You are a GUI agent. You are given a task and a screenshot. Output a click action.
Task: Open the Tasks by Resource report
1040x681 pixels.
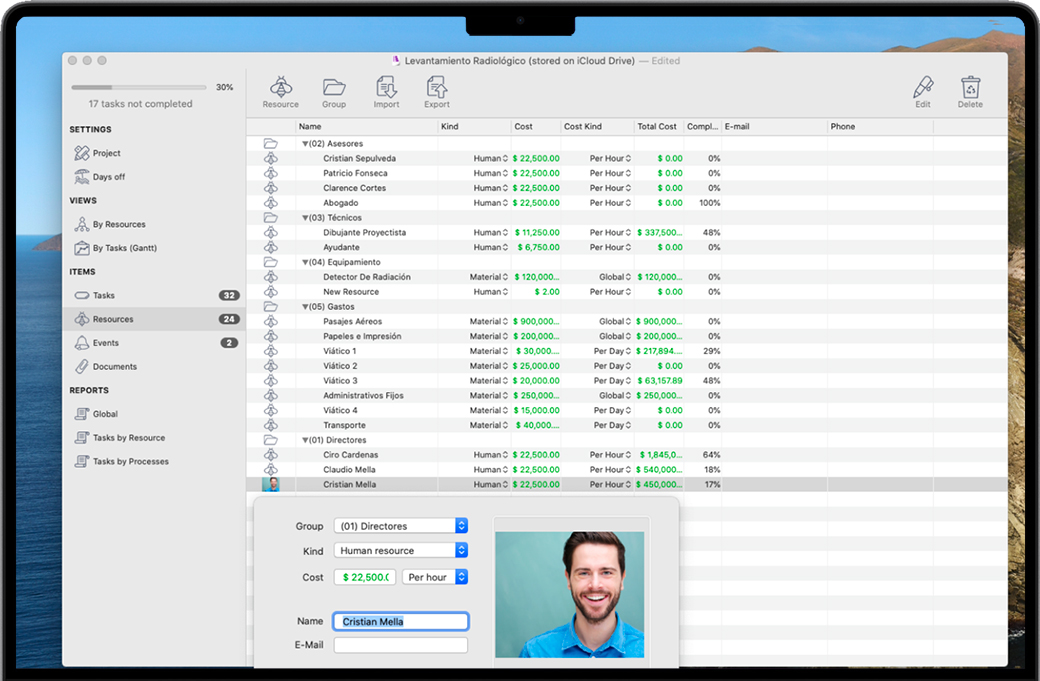coord(128,438)
